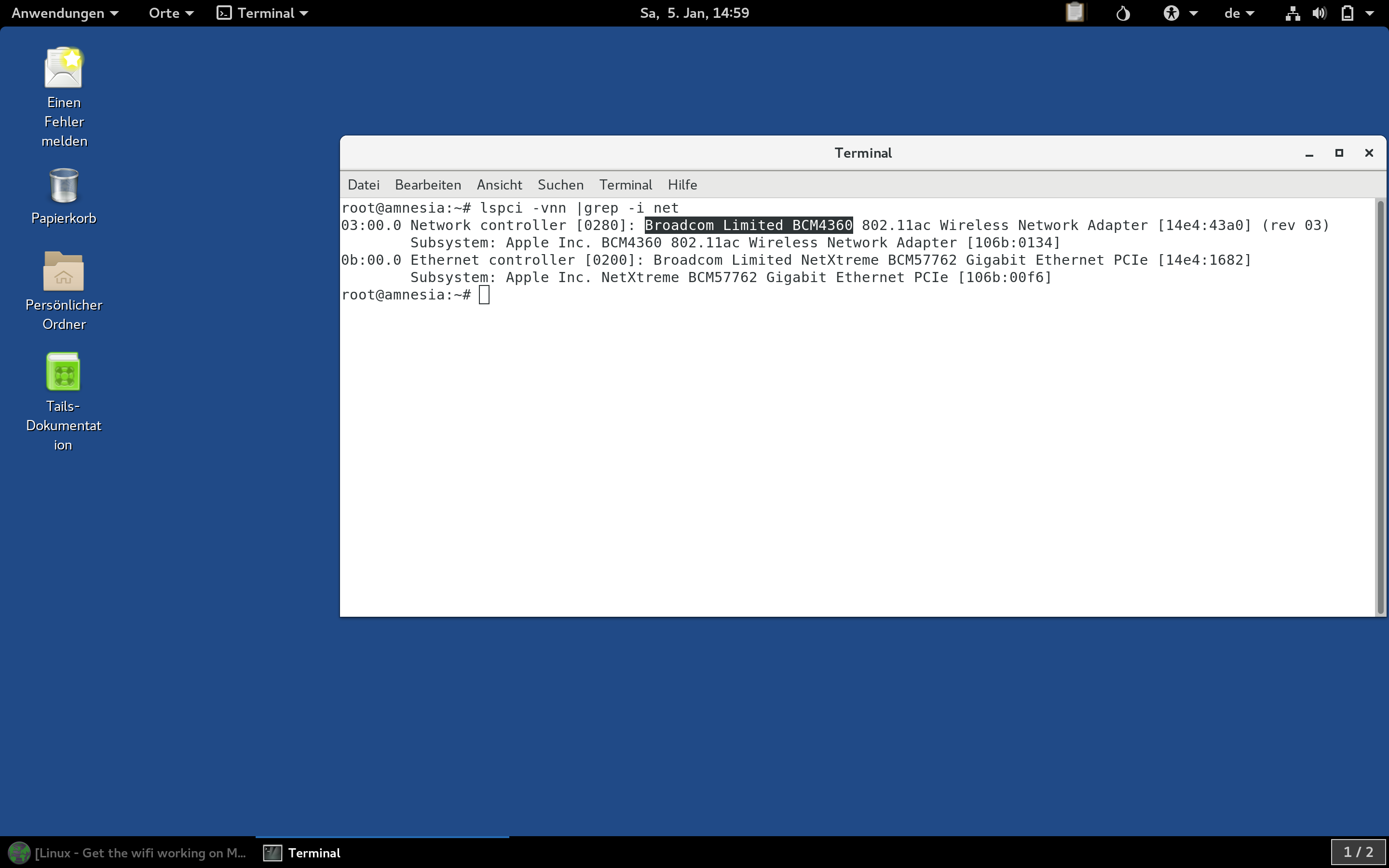Click '[106b:00f6]' subsystem ID text
This screenshot has height=868, width=1389.
point(1005,277)
